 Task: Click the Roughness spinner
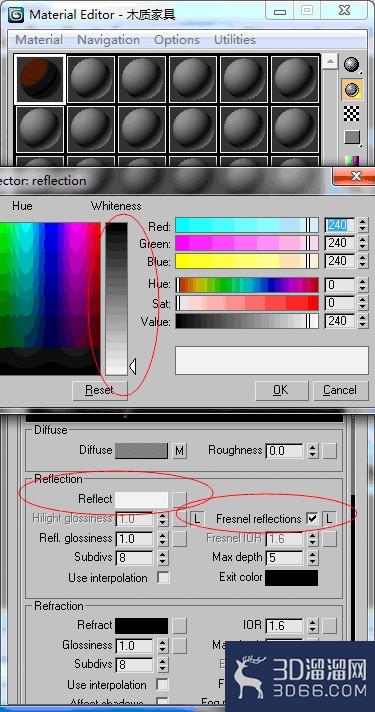click(312, 451)
